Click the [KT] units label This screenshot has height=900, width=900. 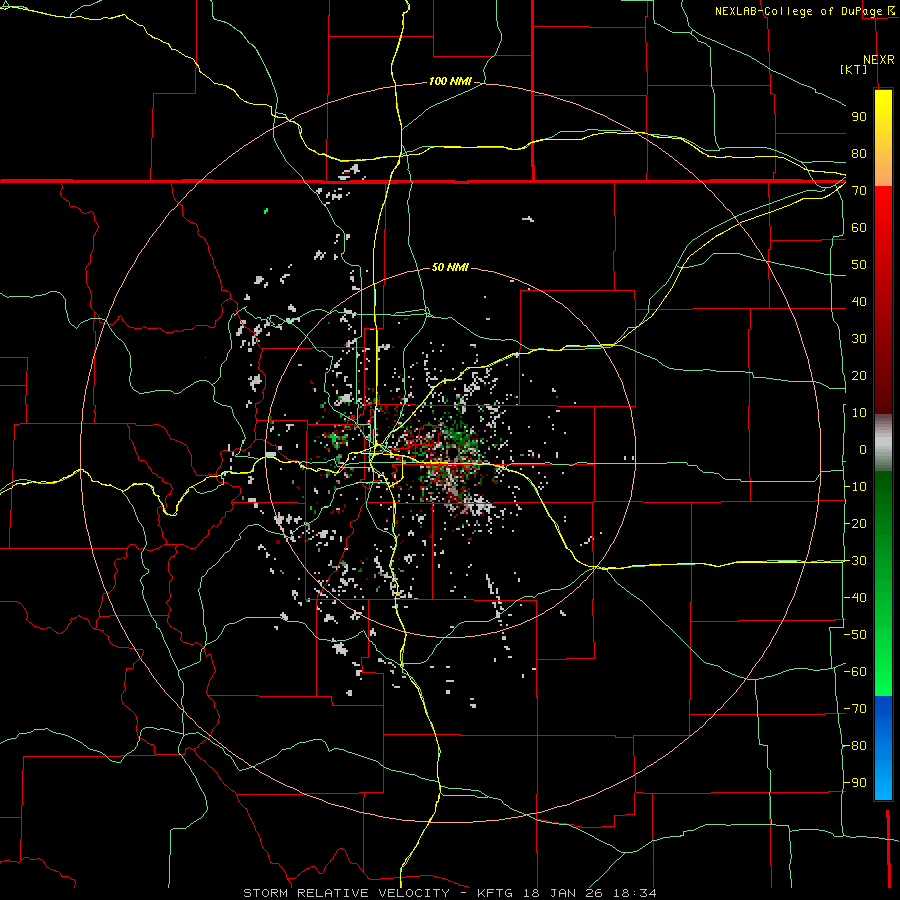[x=854, y=69]
